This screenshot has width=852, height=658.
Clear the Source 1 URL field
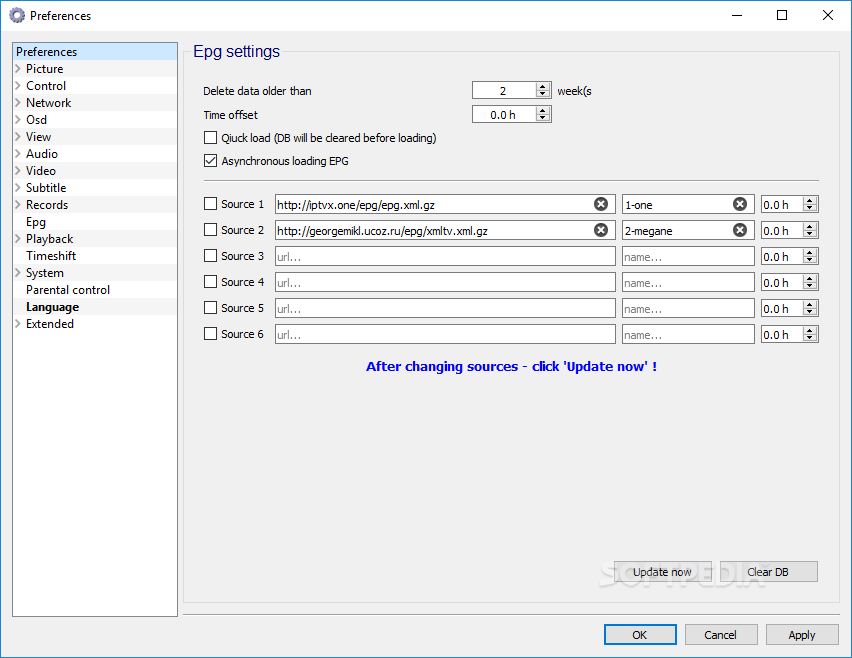coord(600,204)
